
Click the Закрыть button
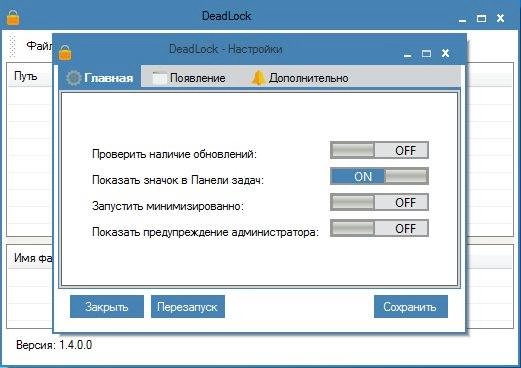[107, 307]
